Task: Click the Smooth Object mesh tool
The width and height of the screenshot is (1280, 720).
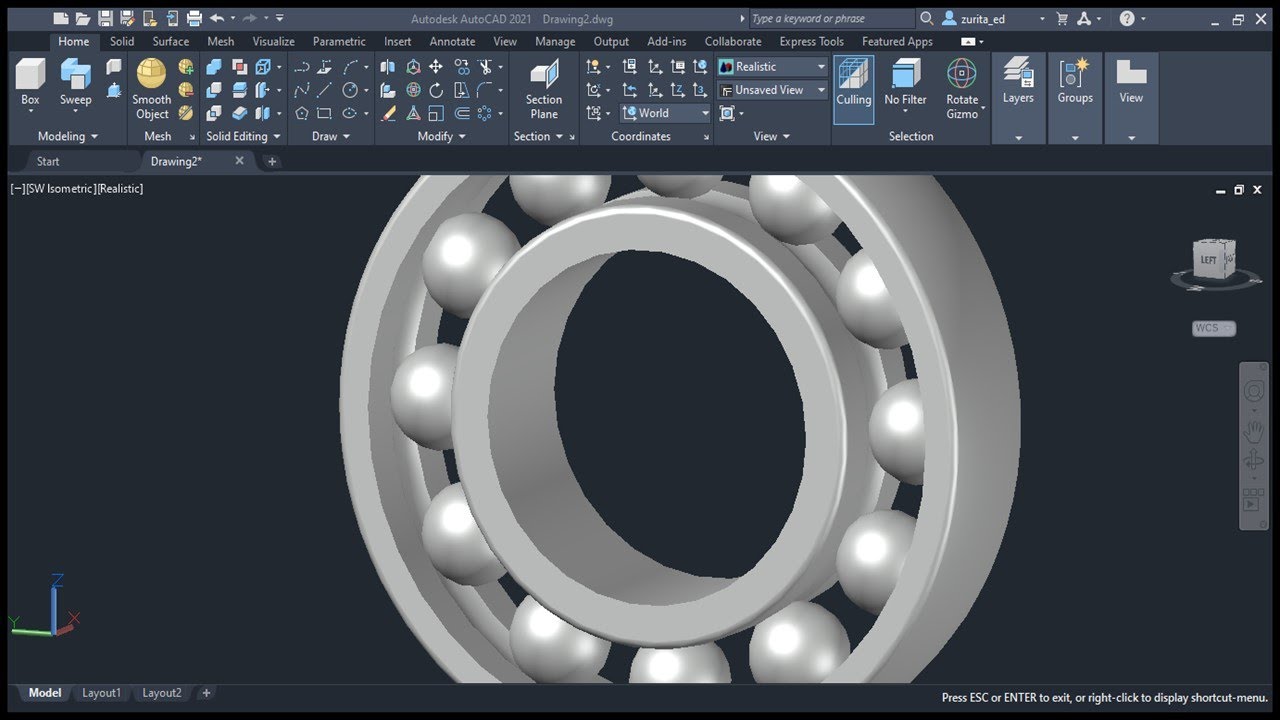Action: point(152,89)
